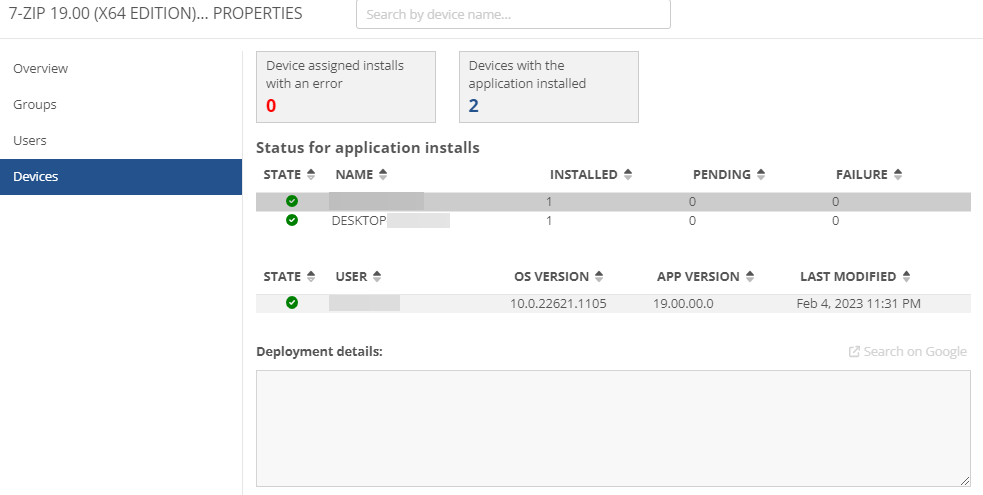Grab the Deployment details resize handle

pyautogui.click(x=965, y=481)
